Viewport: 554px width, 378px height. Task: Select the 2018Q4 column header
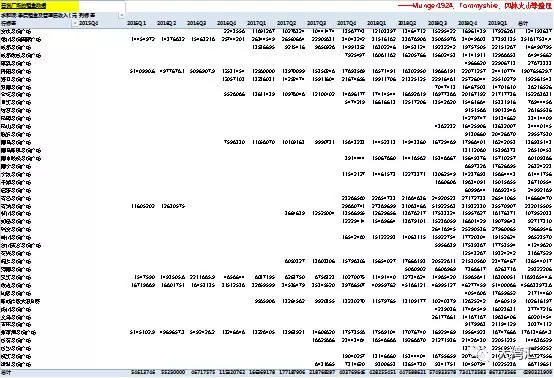[x=467, y=23]
